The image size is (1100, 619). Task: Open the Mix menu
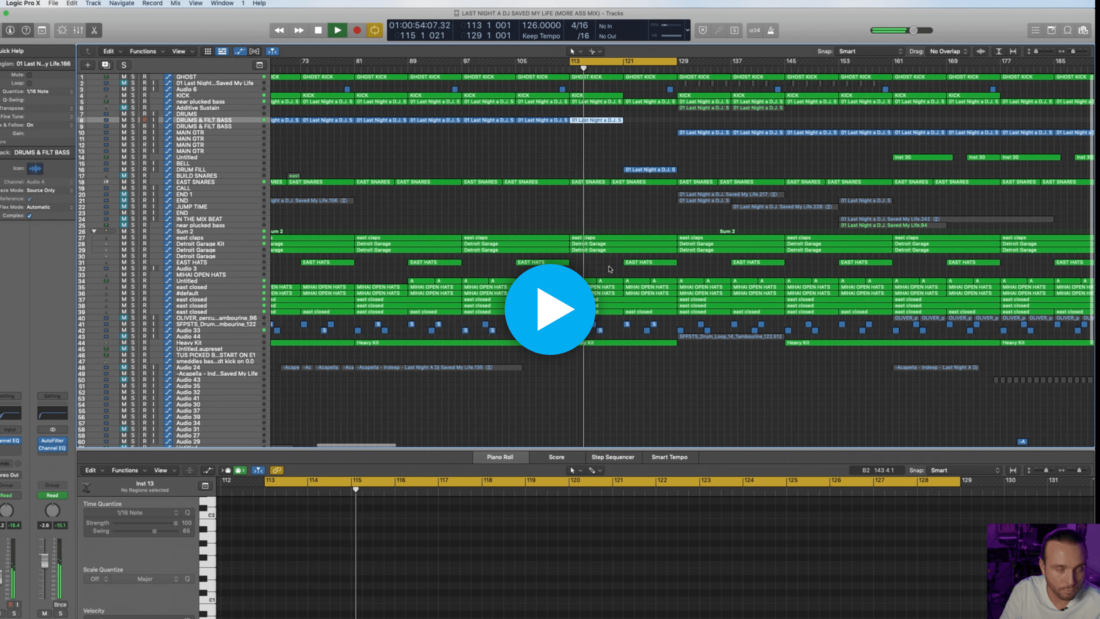175,4
